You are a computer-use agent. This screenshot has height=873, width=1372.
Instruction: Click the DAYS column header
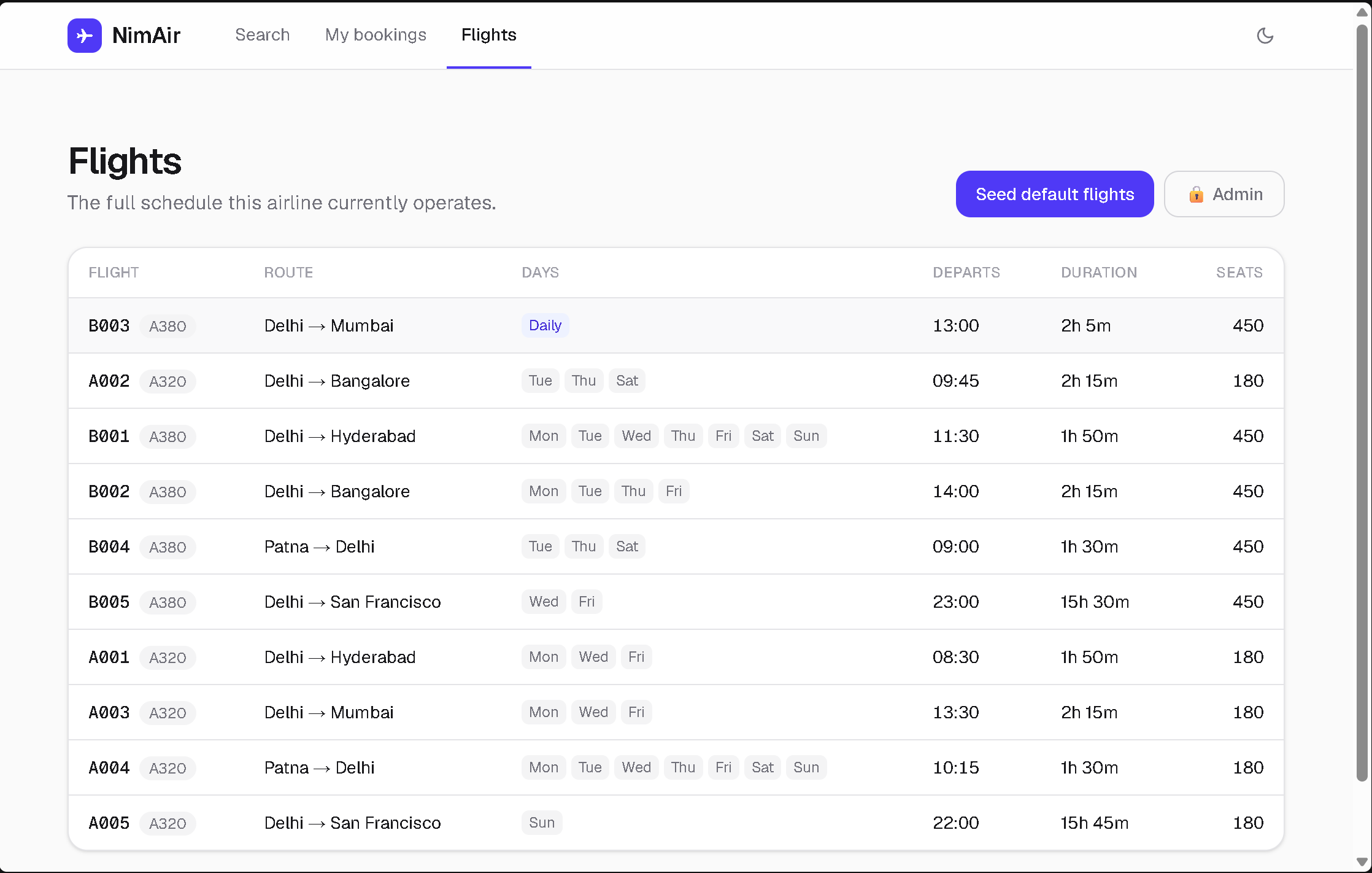pos(540,273)
